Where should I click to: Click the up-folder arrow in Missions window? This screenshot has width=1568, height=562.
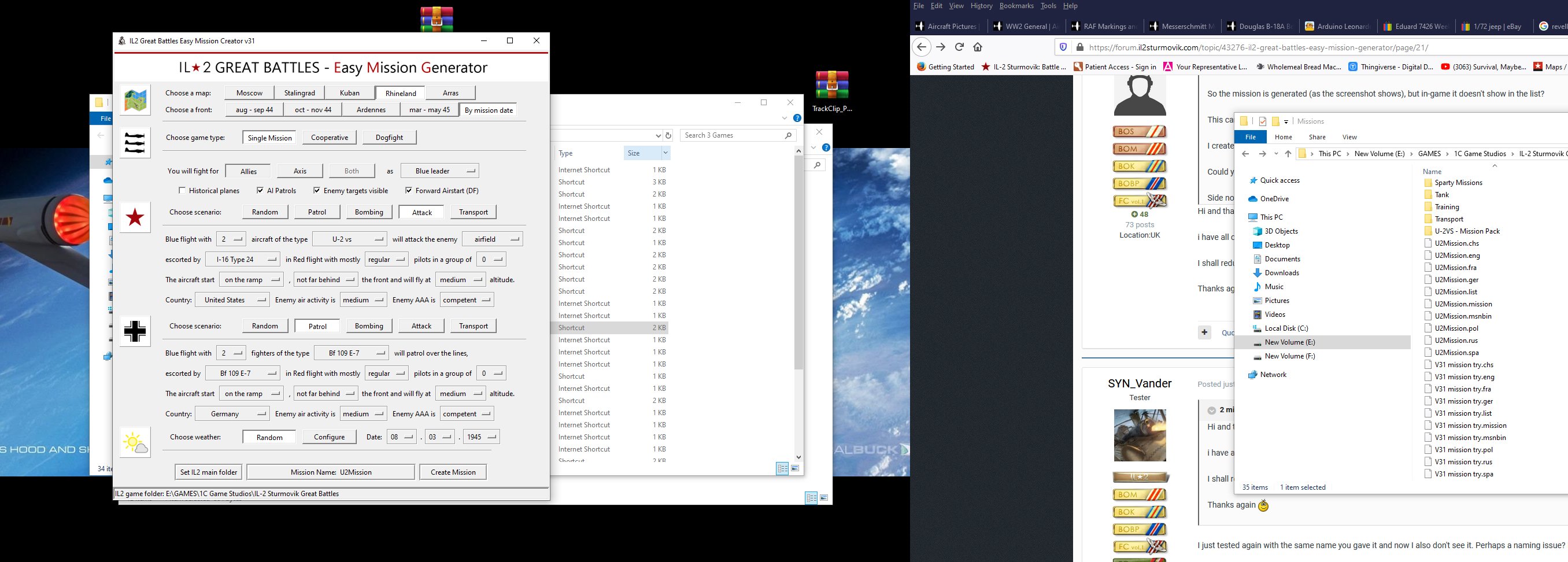(x=1288, y=154)
